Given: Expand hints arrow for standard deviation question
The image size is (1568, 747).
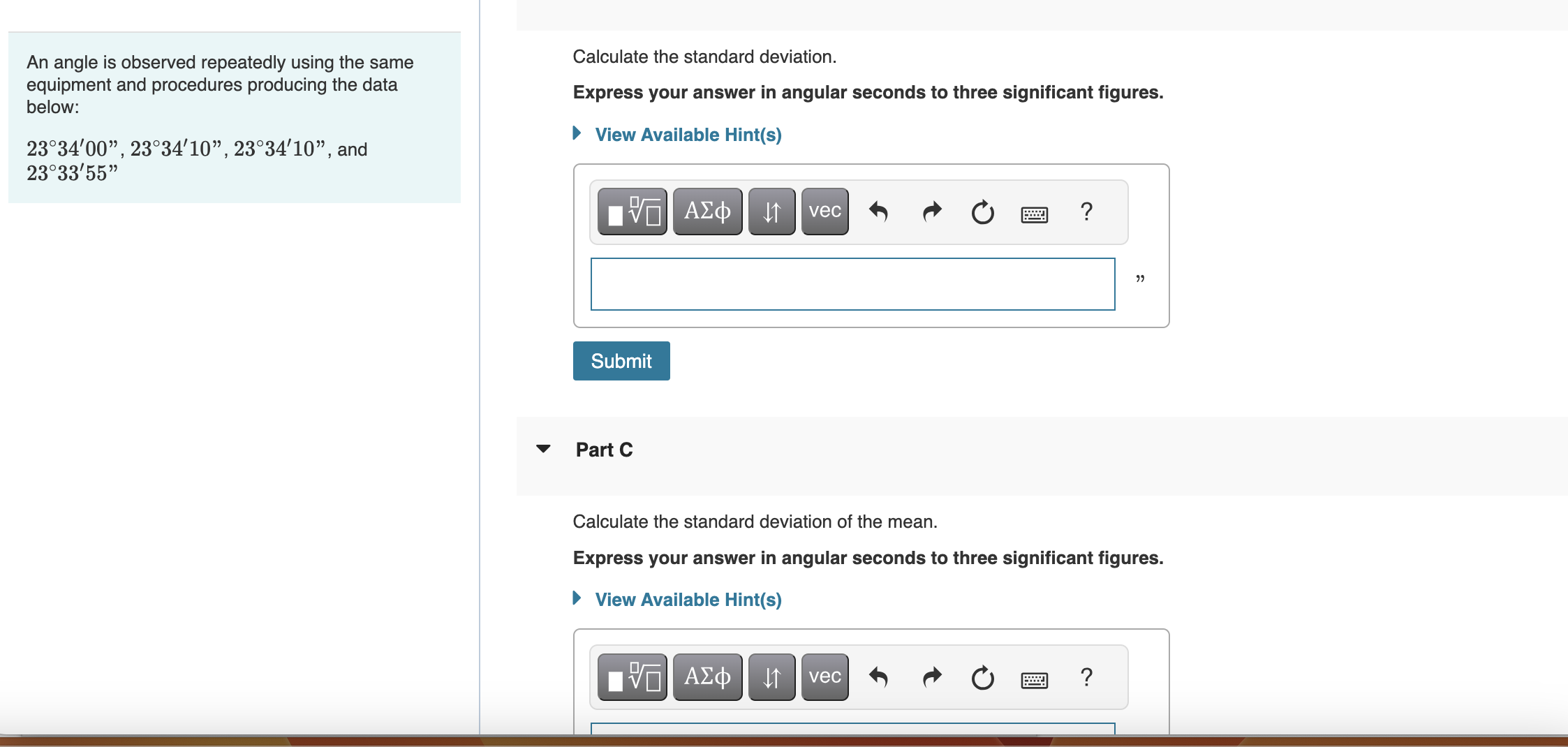Looking at the screenshot, I should coord(577,133).
